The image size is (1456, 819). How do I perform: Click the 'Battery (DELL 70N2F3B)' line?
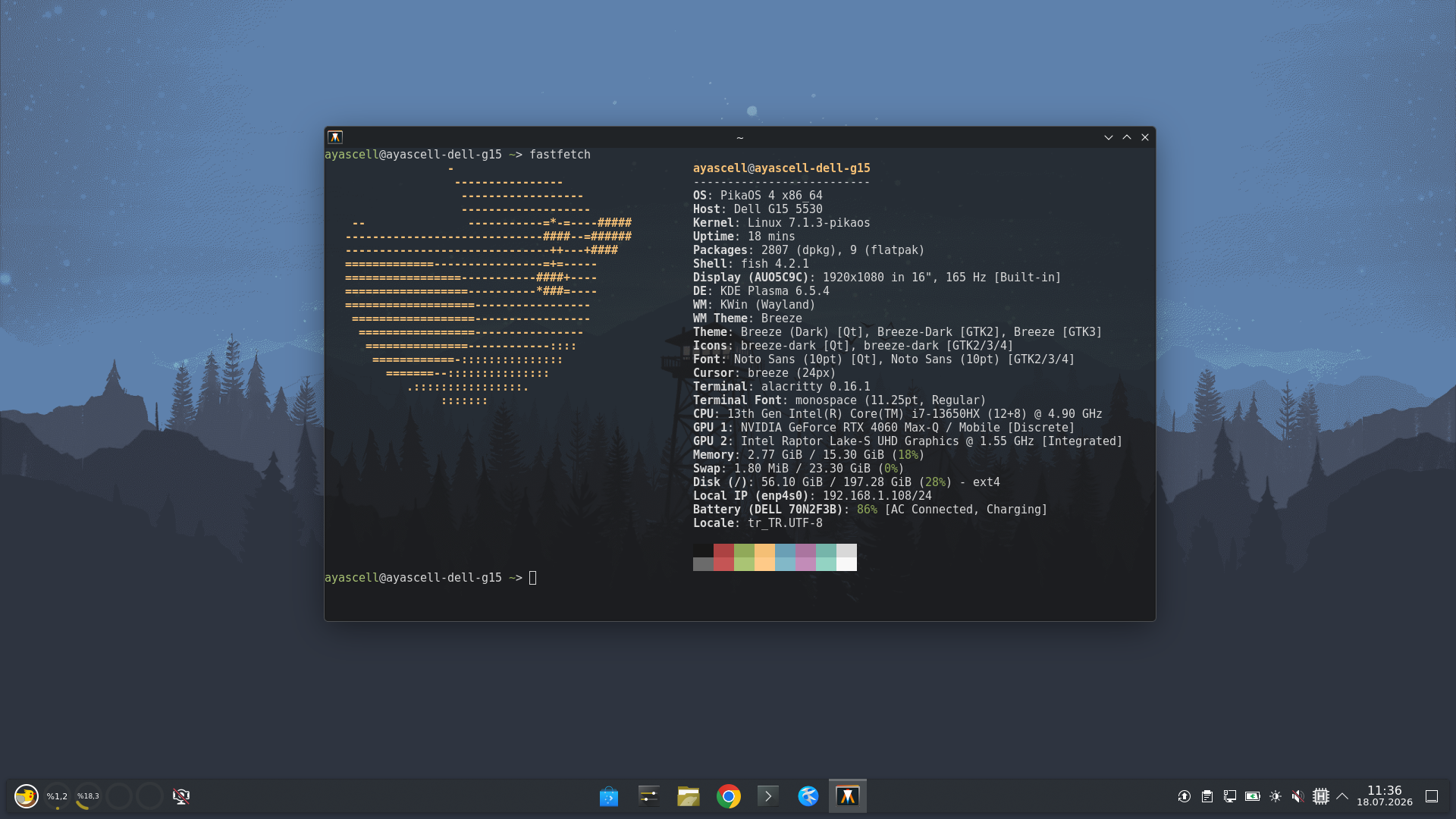coord(871,510)
